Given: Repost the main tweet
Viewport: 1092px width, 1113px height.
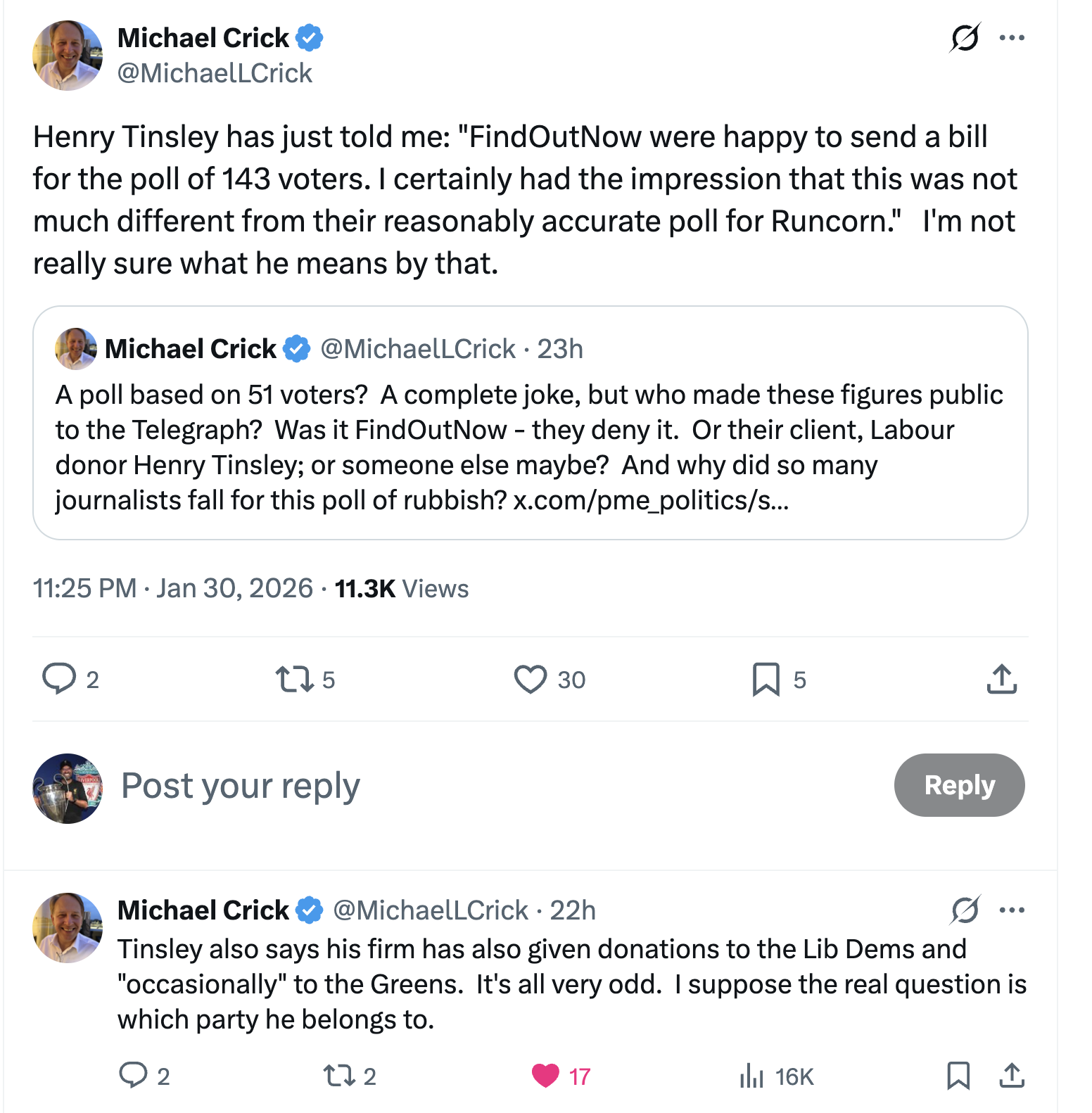Looking at the screenshot, I should (294, 679).
